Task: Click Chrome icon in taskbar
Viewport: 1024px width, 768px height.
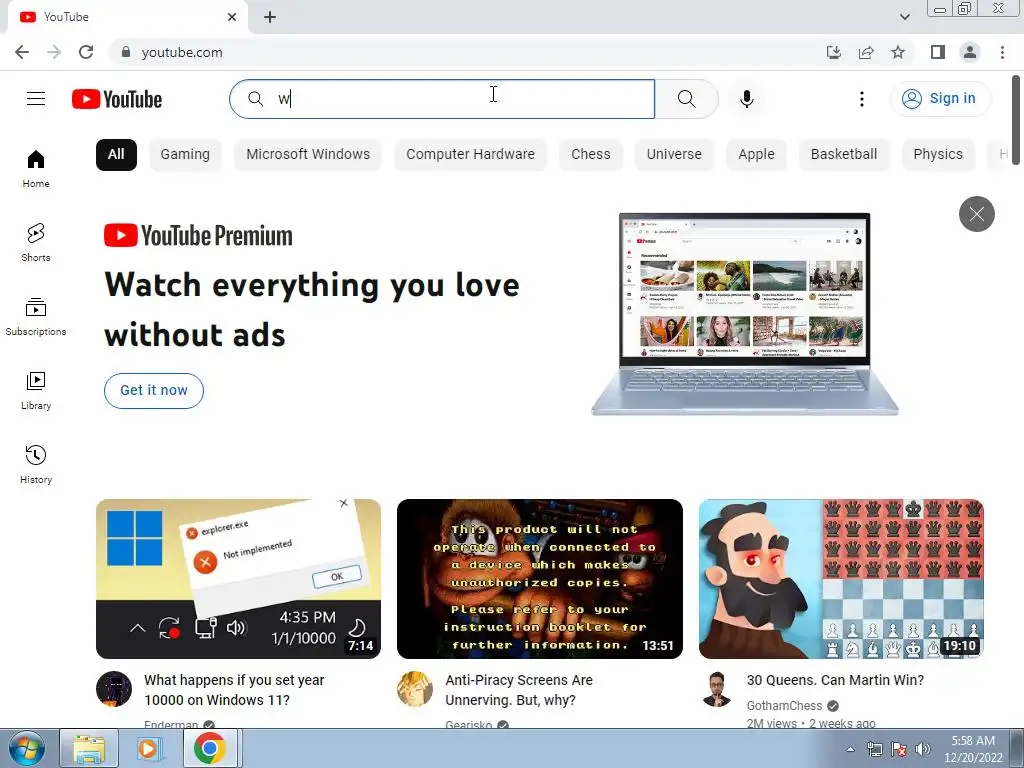Action: click(210, 748)
